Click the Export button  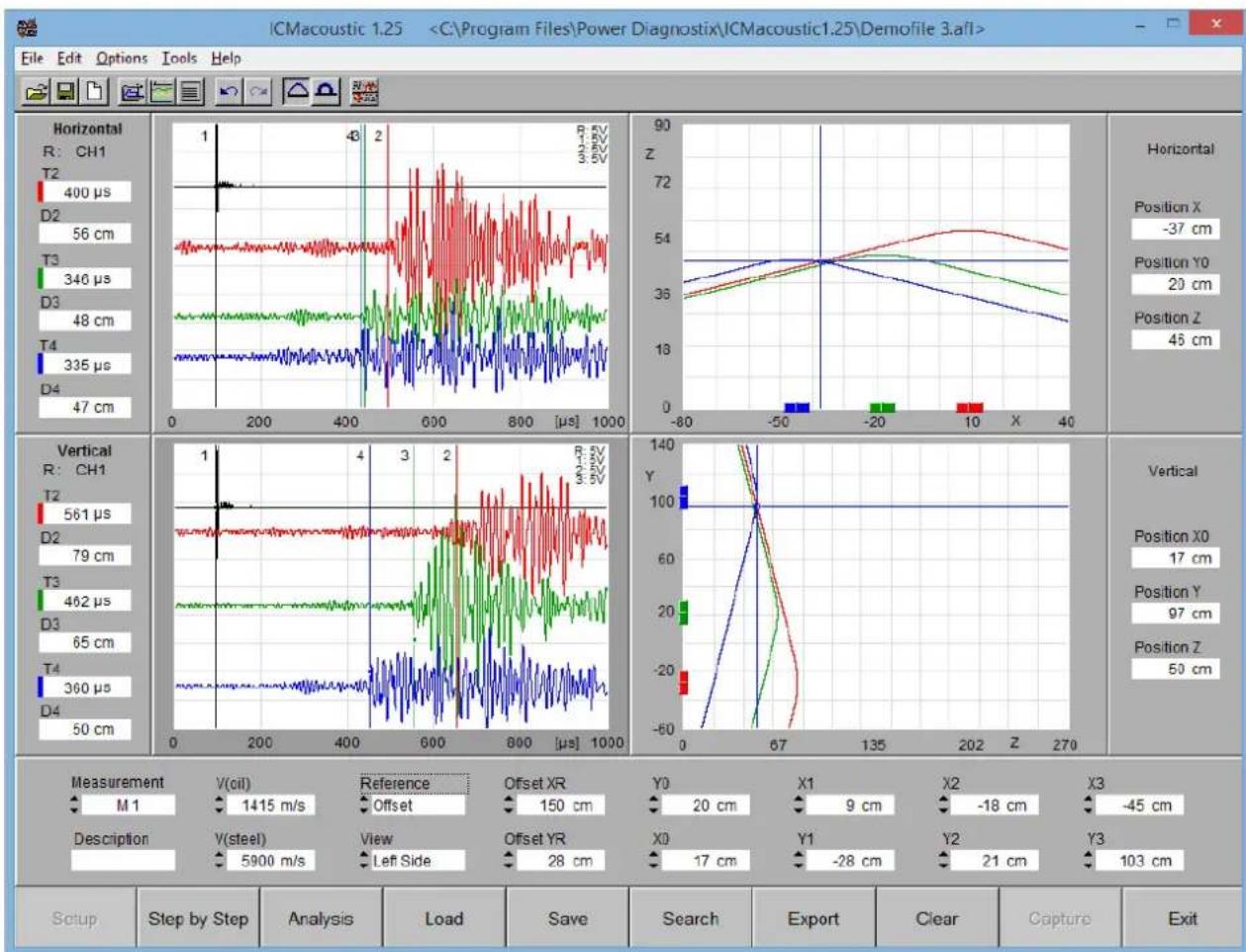(x=814, y=918)
